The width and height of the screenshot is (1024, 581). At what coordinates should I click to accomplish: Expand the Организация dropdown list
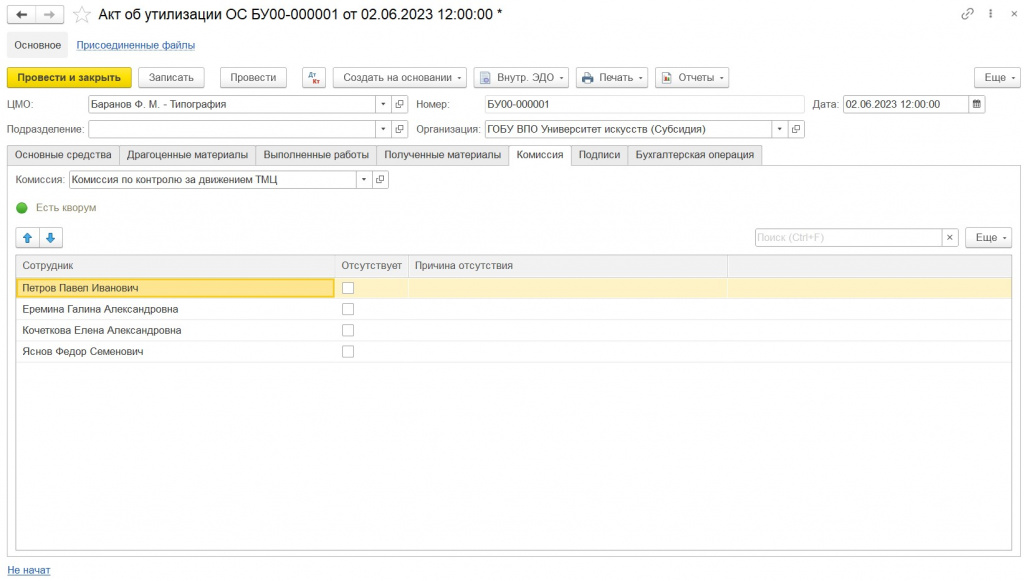(780, 129)
